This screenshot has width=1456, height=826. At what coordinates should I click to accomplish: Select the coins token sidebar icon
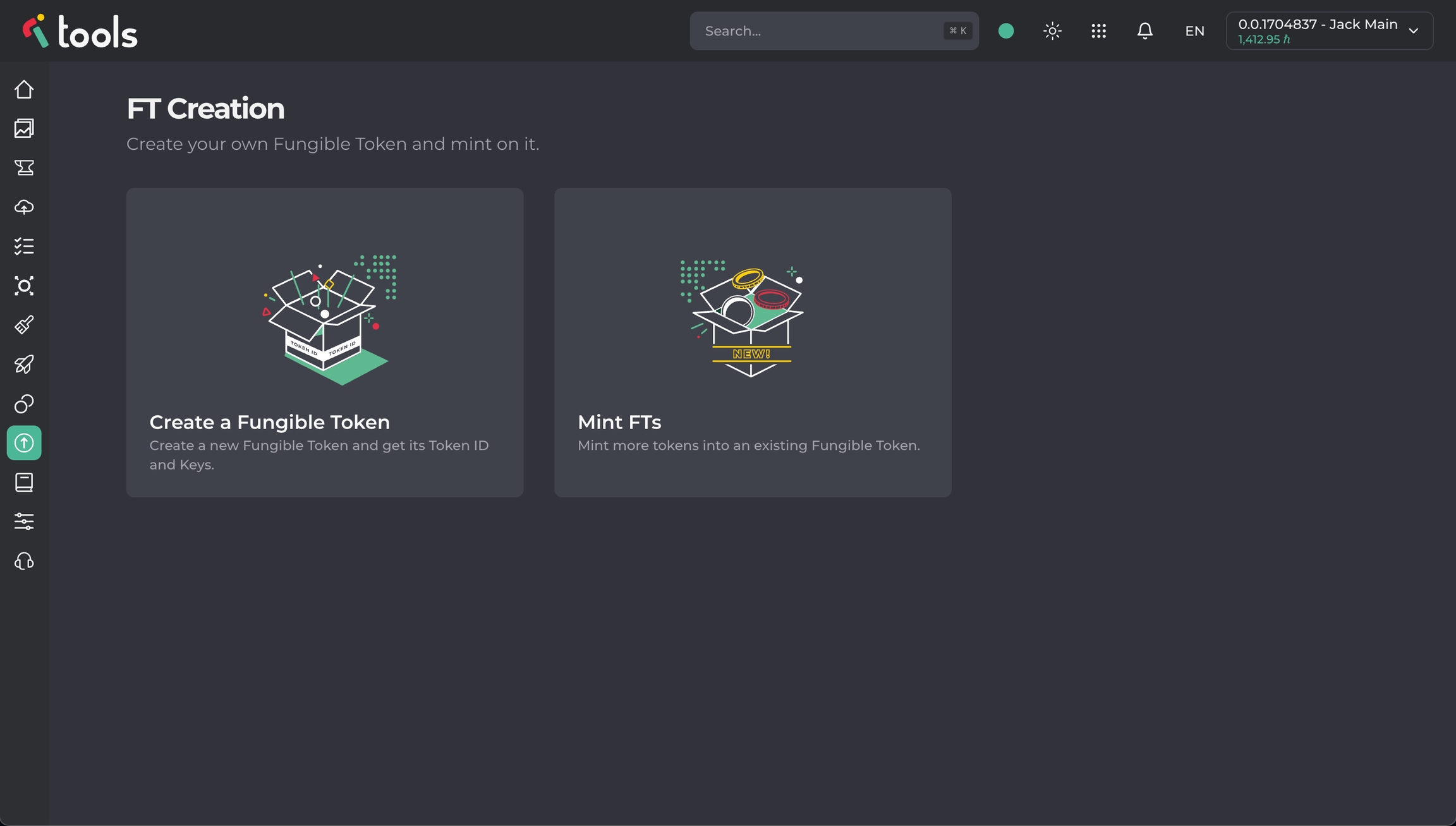[24, 404]
